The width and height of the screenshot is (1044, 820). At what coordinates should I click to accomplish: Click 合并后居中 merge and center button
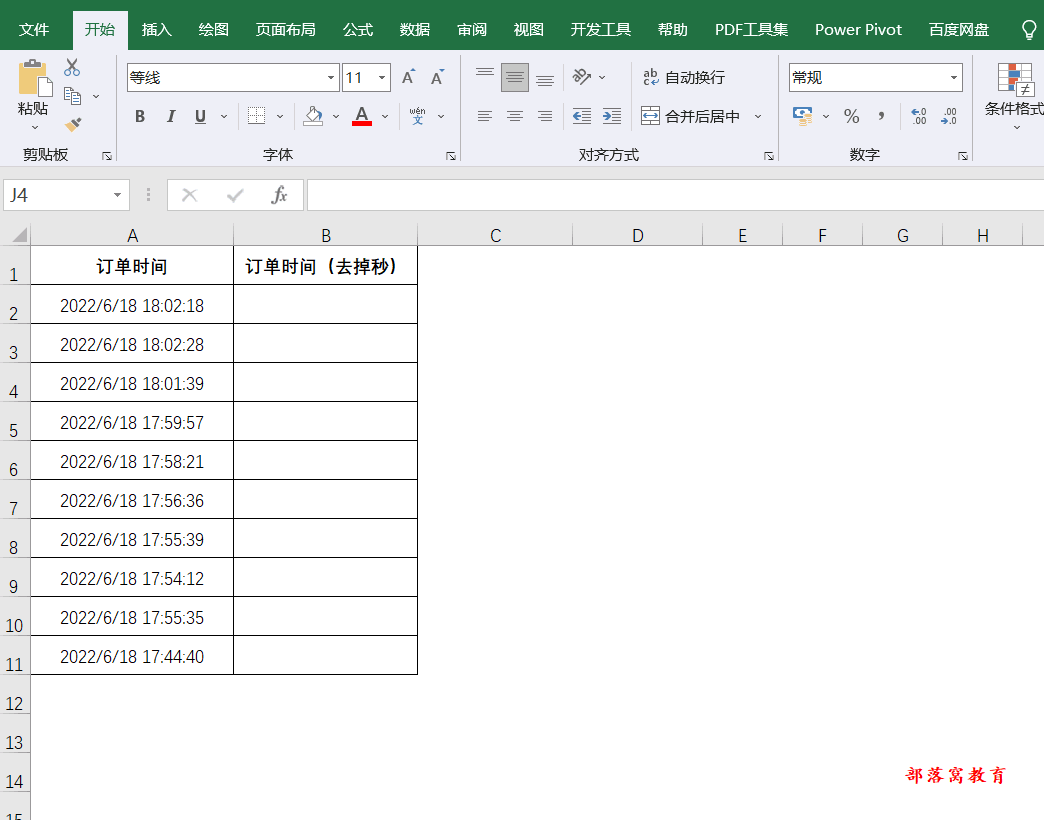click(690, 116)
